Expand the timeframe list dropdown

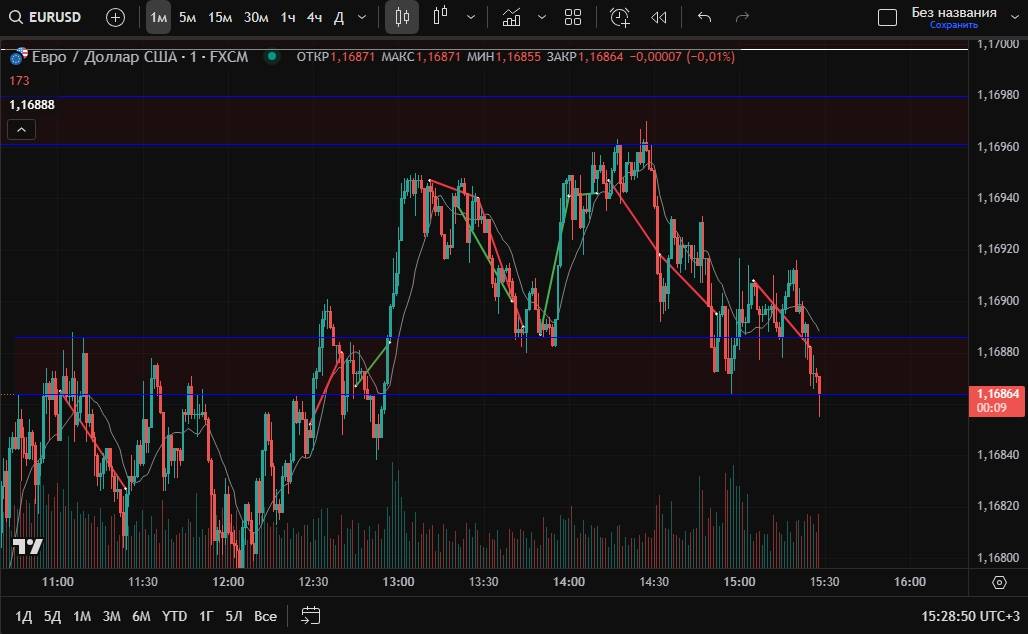[x=362, y=17]
